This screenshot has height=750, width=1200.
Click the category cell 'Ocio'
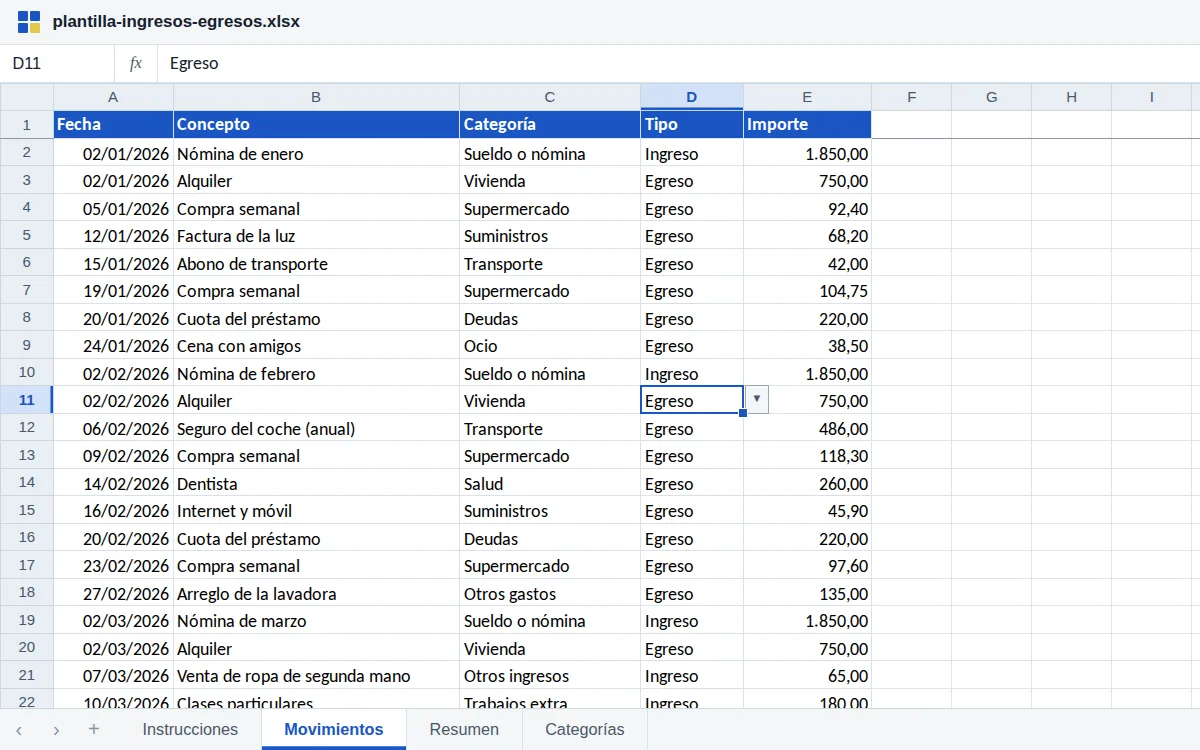pos(550,346)
